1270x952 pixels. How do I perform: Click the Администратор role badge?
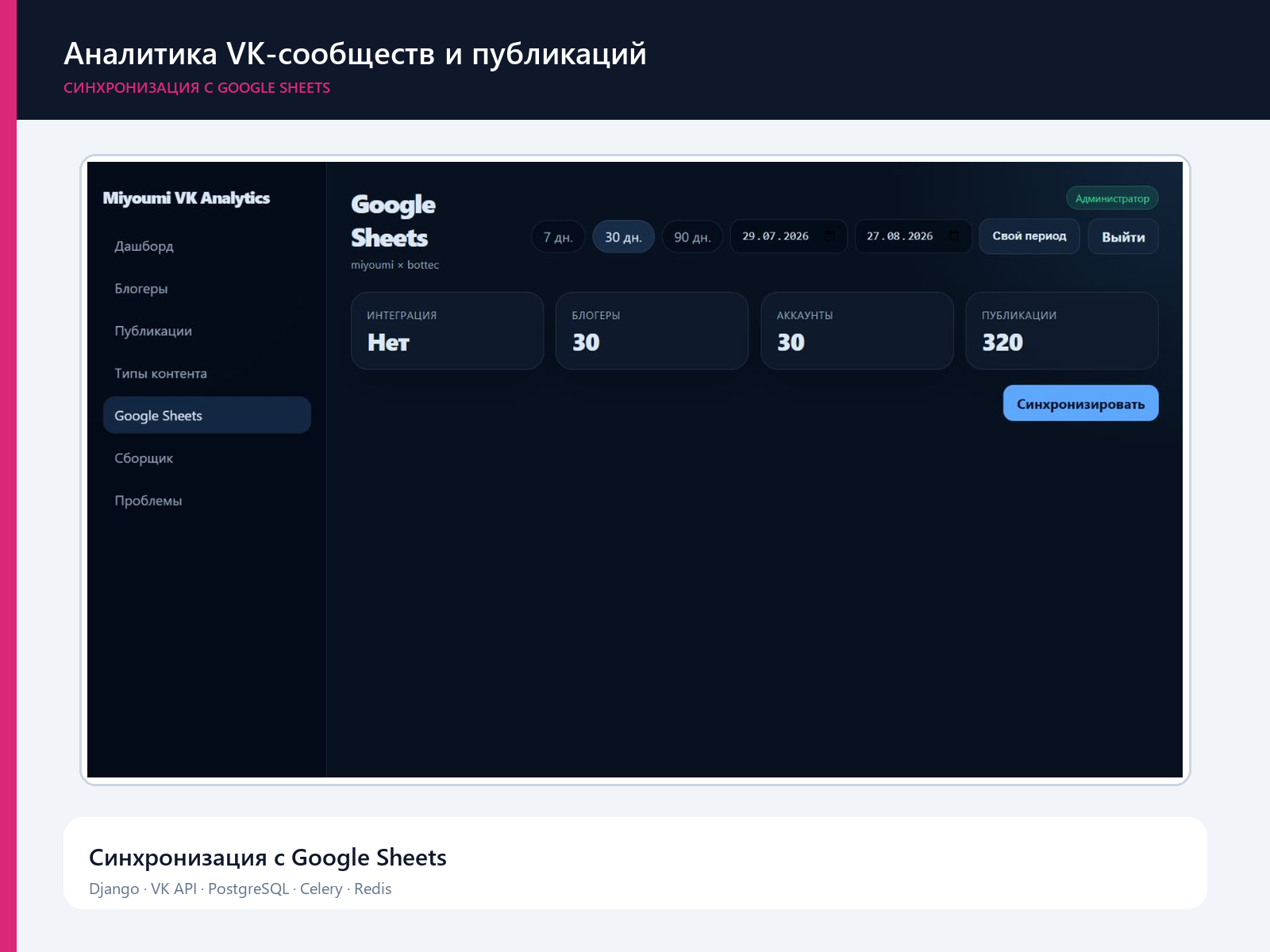(1112, 198)
